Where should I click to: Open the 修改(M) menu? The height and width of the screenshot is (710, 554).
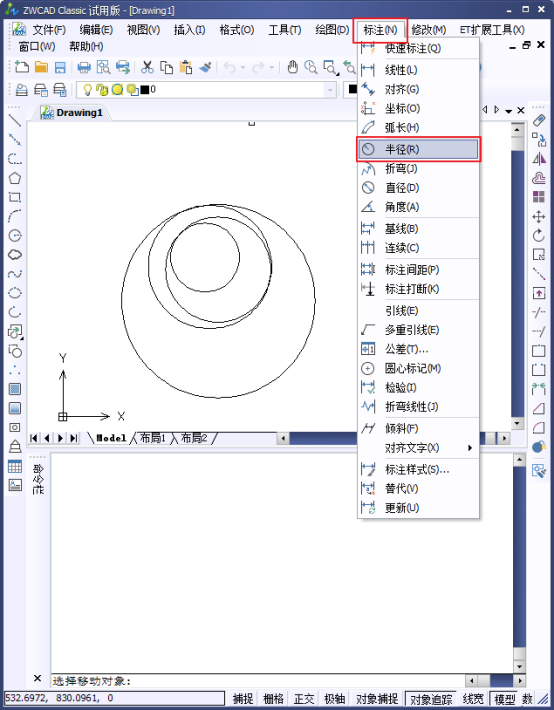[428, 30]
